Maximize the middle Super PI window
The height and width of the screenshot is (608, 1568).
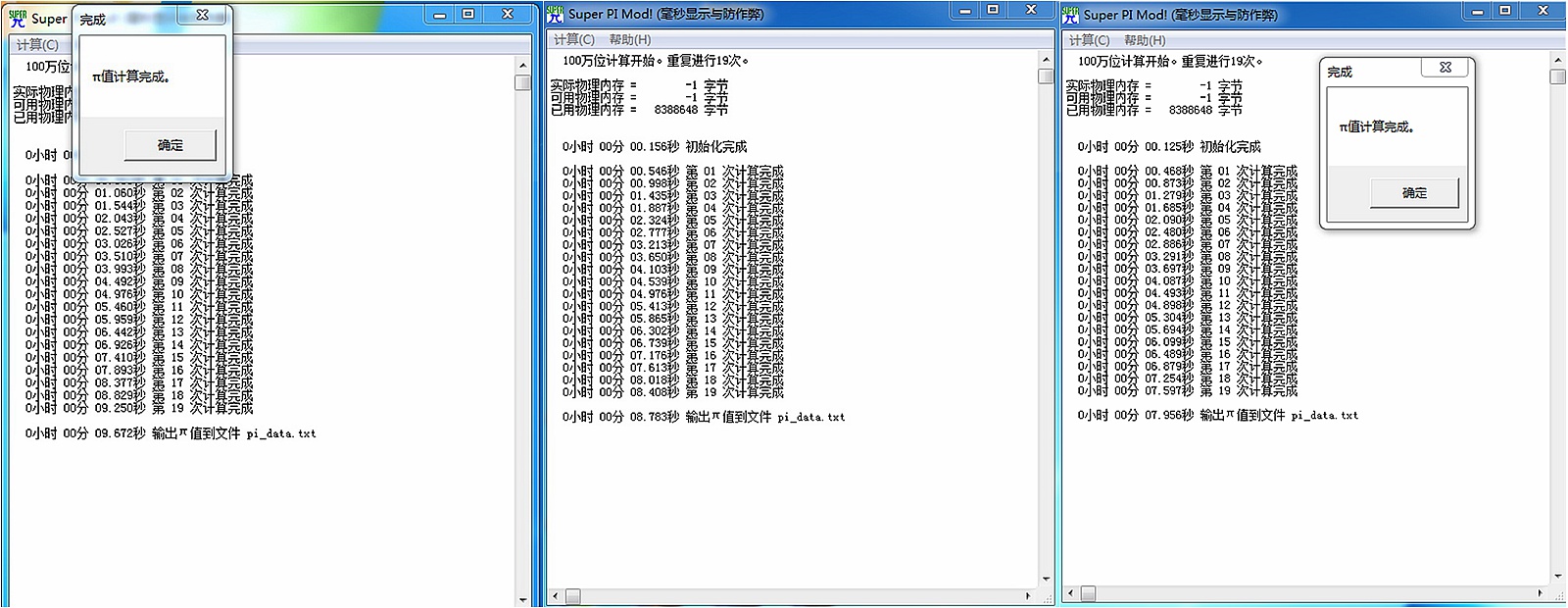pyautogui.click(x=993, y=10)
